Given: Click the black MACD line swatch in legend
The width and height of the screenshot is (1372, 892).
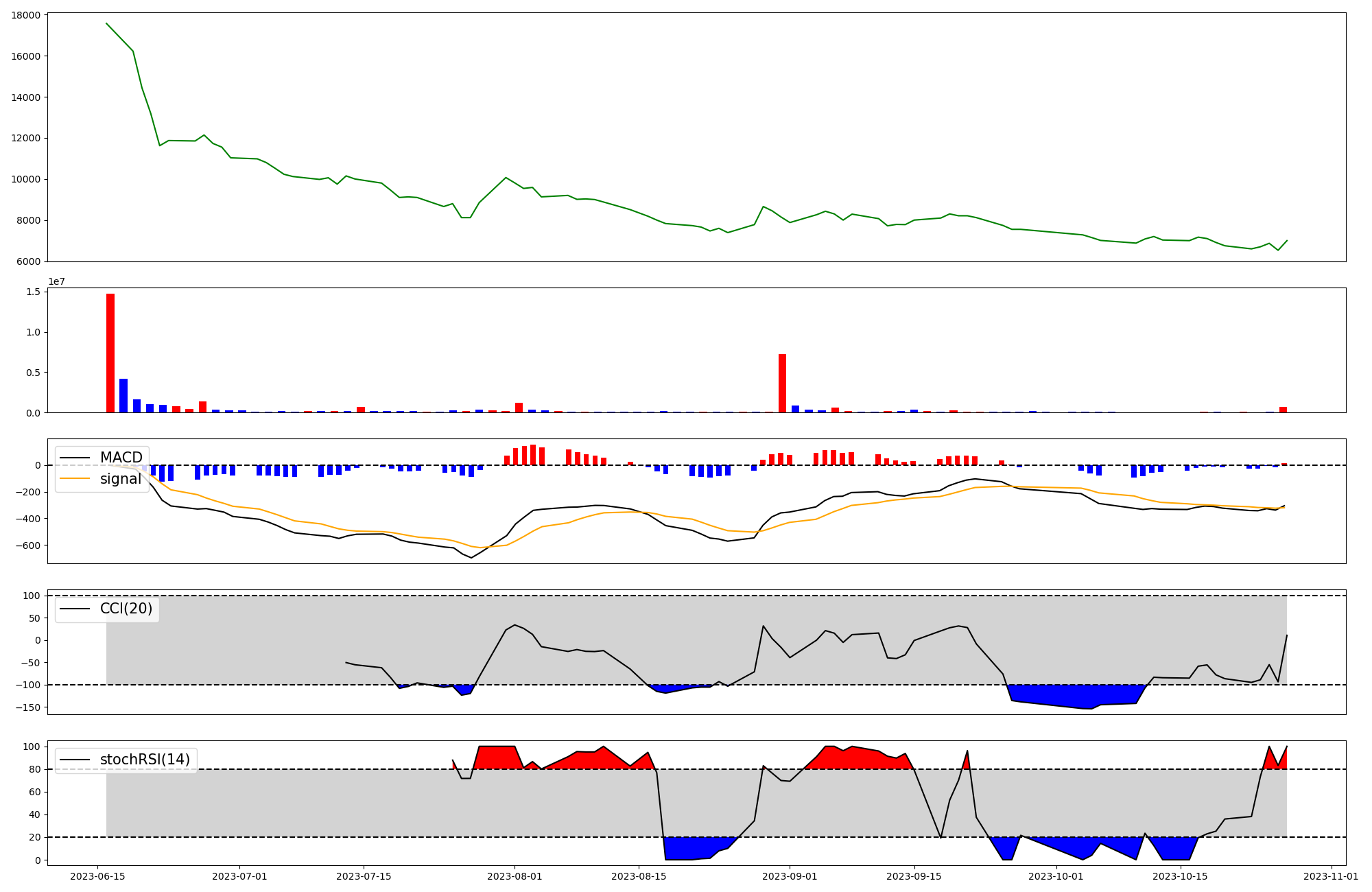Looking at the screenshot, I should coord(75,458).
